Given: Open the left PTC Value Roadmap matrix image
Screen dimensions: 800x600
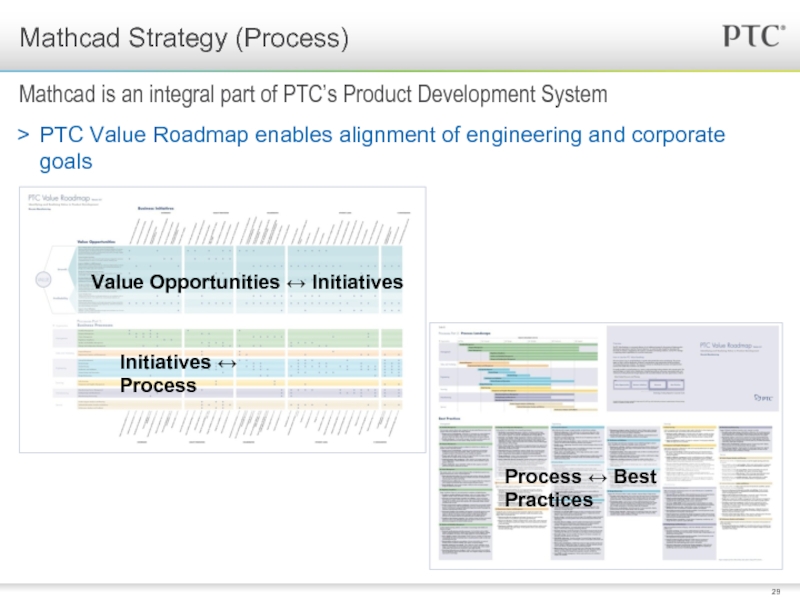Looking at the screenshot, I should coord(222,319).
